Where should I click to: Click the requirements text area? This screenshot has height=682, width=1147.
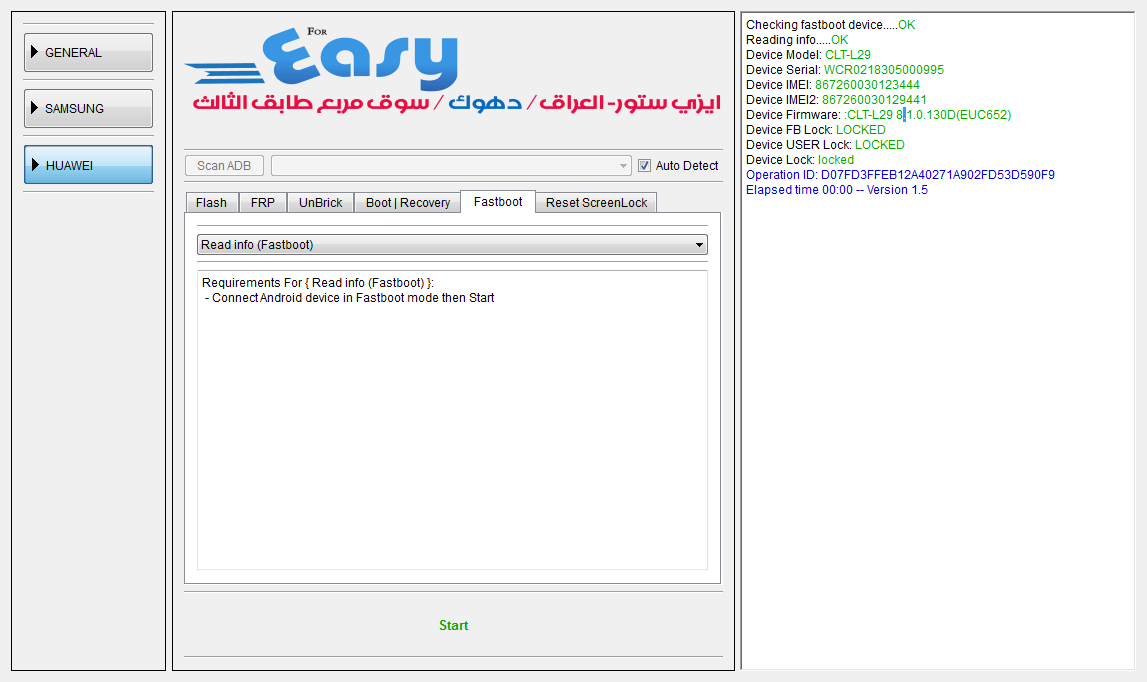click(452, 420)
